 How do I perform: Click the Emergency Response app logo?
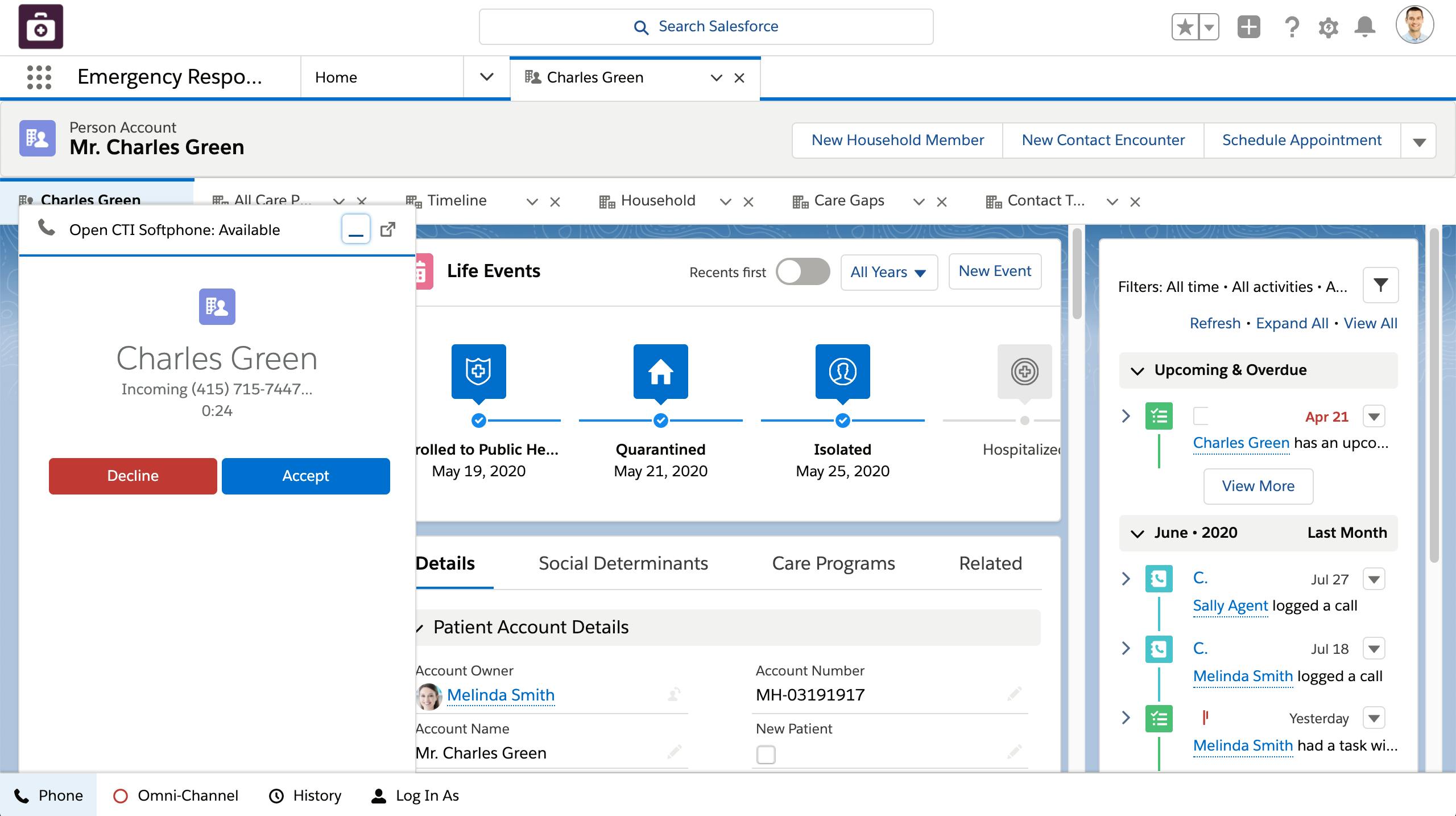pyautogui.click(x=41, y=27)
